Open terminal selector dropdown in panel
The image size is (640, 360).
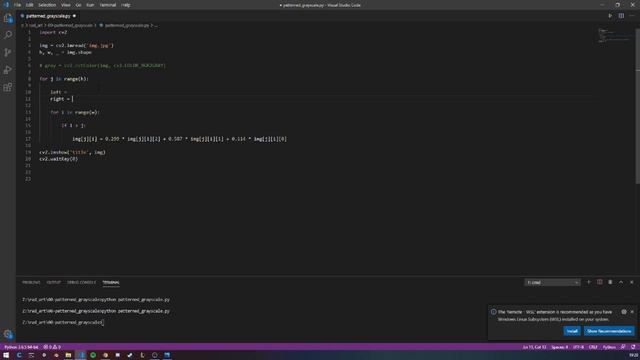click(553, 282)
